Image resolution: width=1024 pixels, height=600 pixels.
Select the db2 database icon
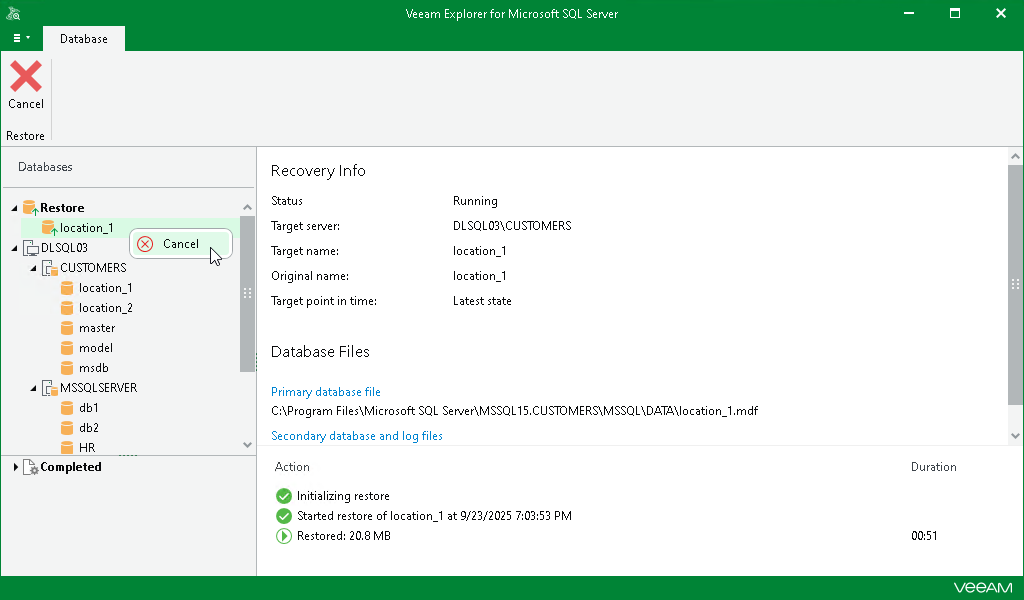(66, 427)
